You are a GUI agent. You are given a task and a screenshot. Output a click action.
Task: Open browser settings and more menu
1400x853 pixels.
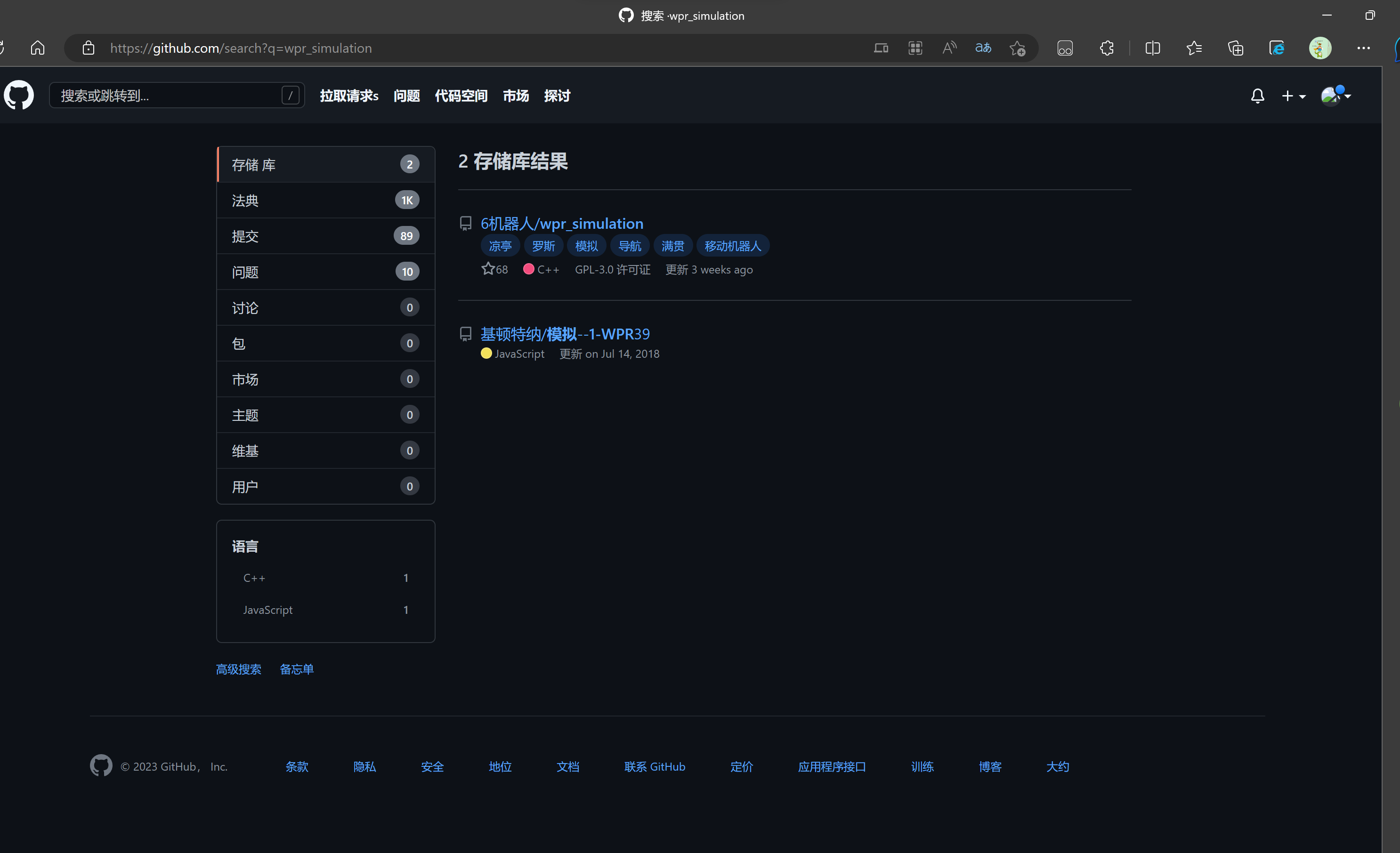[x=1363, y=48]
